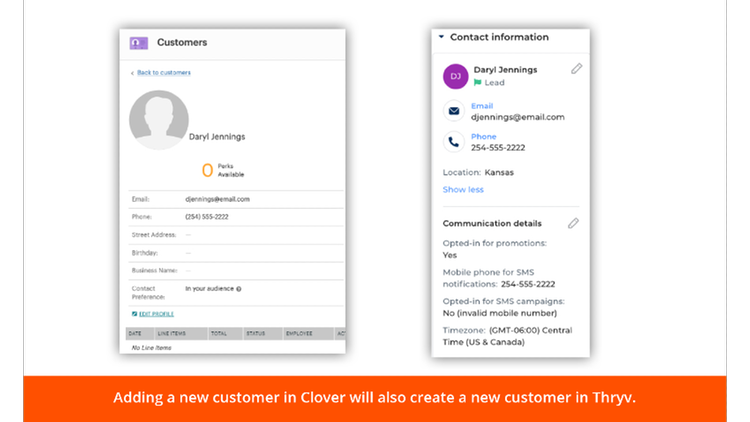Image resolution: width=750 pixels, height=422 pixels.
Task: Click the No (invalid mobile number) value
Action: (x=500, y=313)
